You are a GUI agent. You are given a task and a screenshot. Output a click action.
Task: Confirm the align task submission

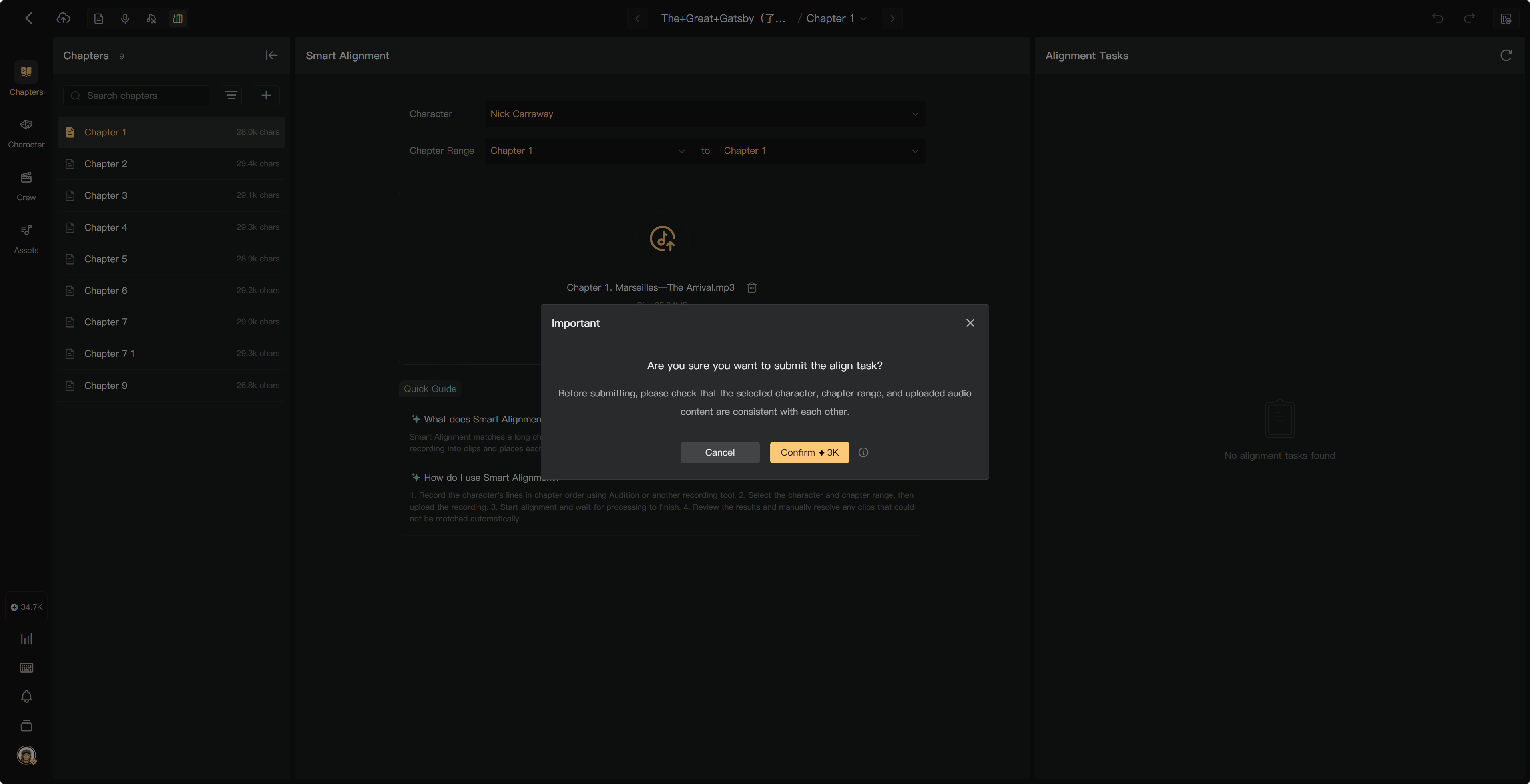809,453
